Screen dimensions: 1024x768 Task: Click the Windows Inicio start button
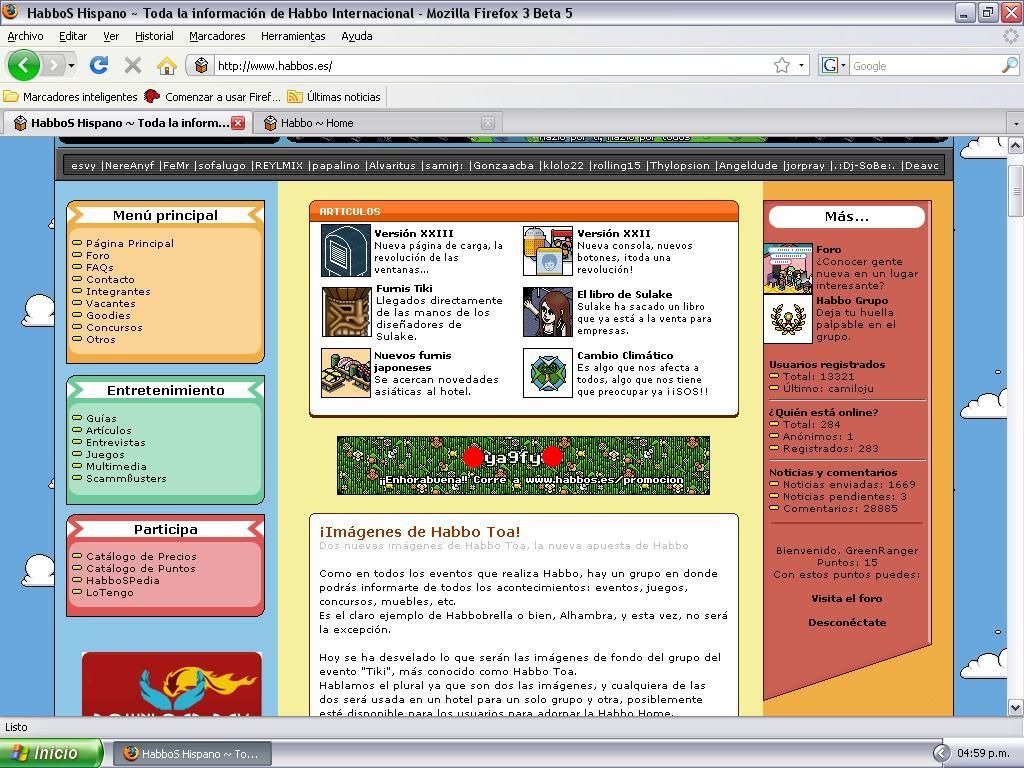[50, 753]
